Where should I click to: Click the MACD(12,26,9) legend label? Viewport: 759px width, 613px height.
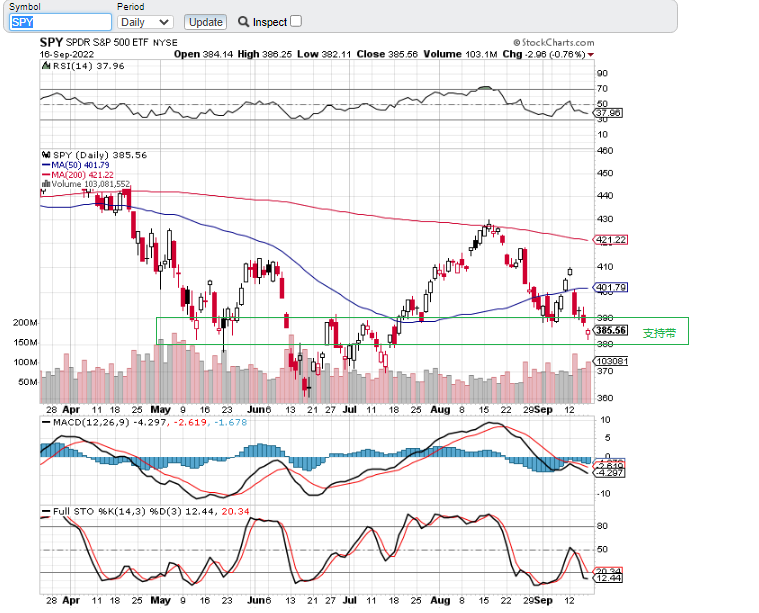click(x=91, y=422)
